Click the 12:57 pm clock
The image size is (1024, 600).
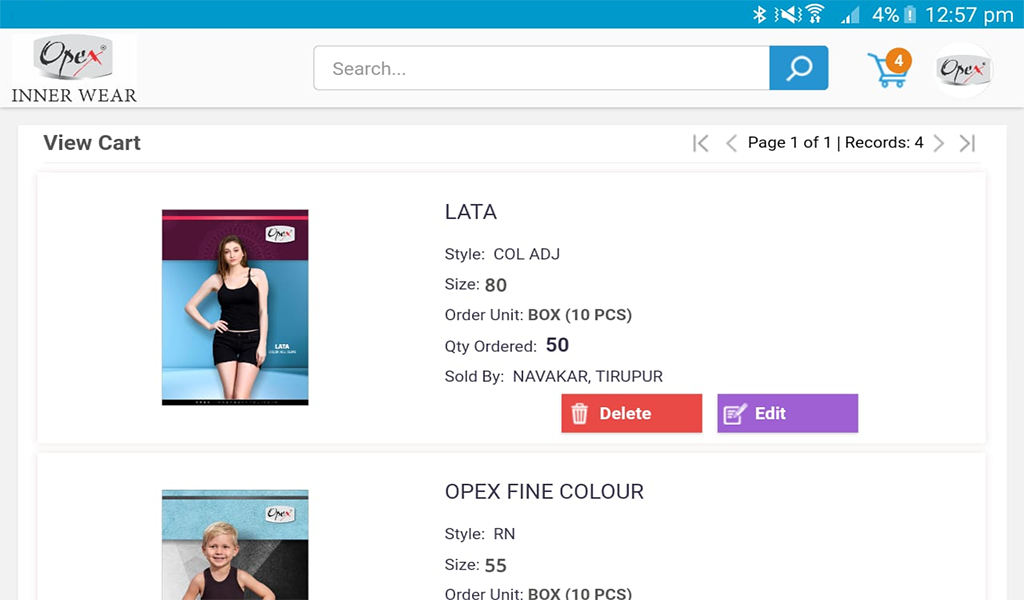coord(969,14)
